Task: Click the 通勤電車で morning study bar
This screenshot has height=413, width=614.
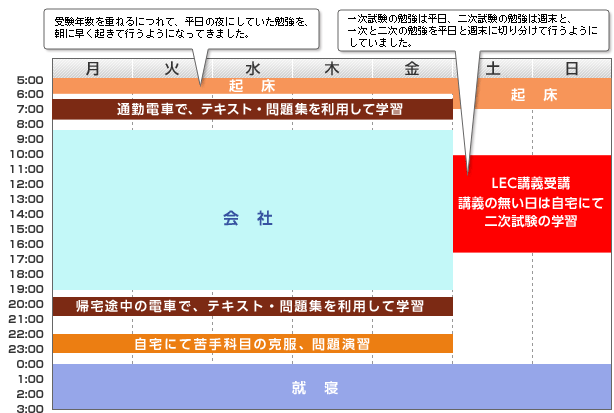Action: point(253,109)
